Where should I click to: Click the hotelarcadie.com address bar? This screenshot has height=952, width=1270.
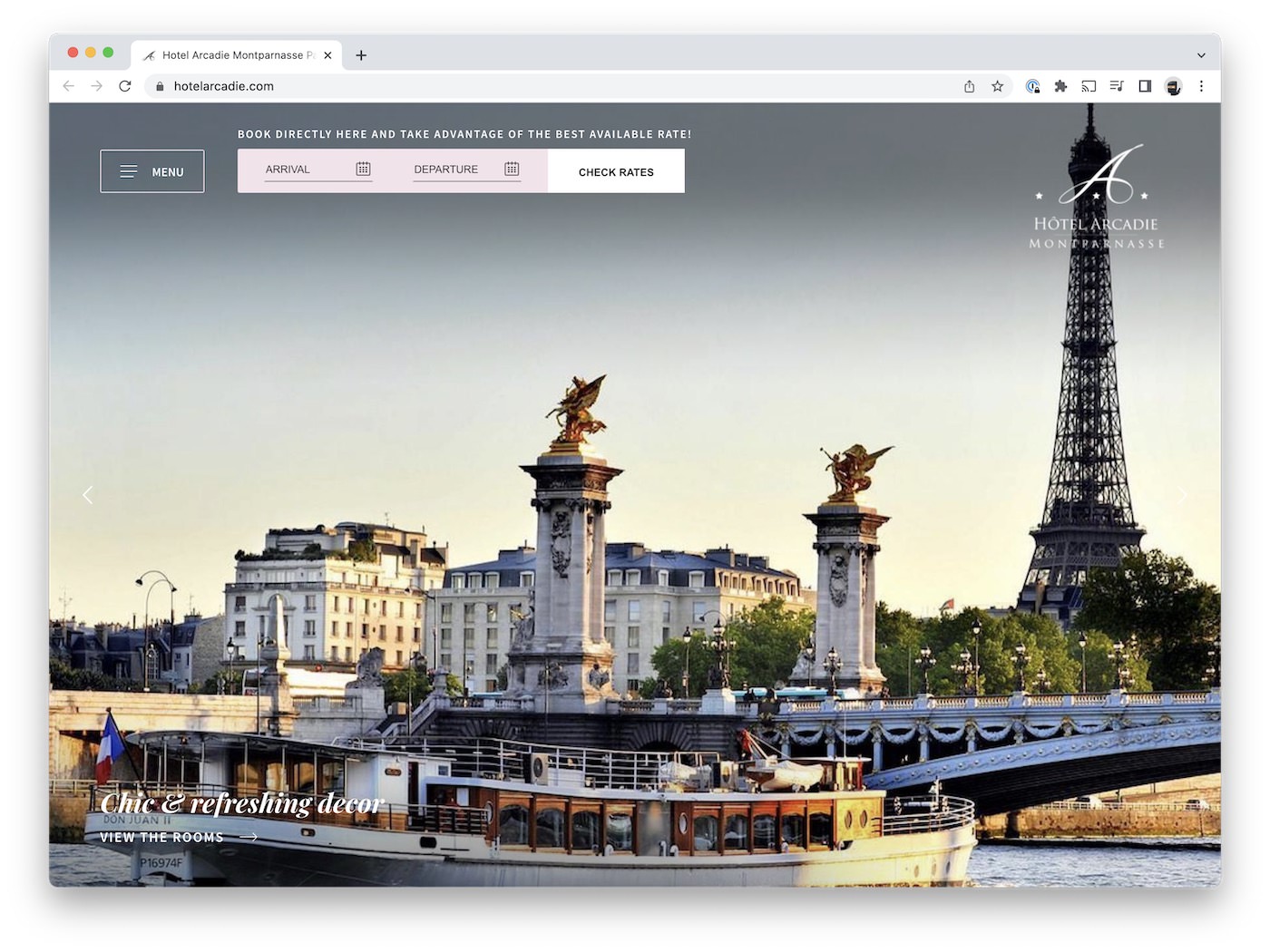(x=544, y=86)
